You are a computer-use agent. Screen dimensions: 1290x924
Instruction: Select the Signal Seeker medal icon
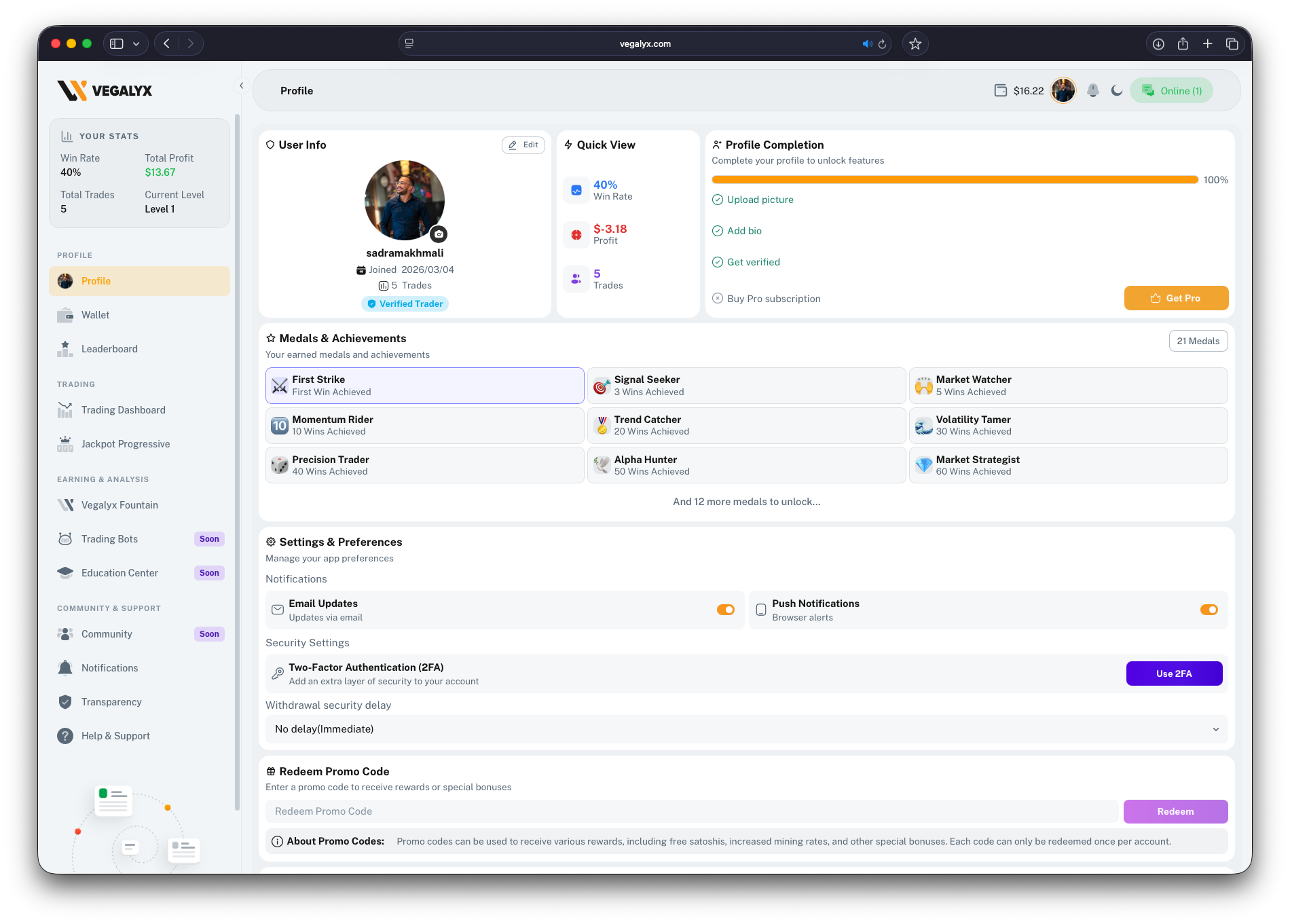(x=601, y=386)
